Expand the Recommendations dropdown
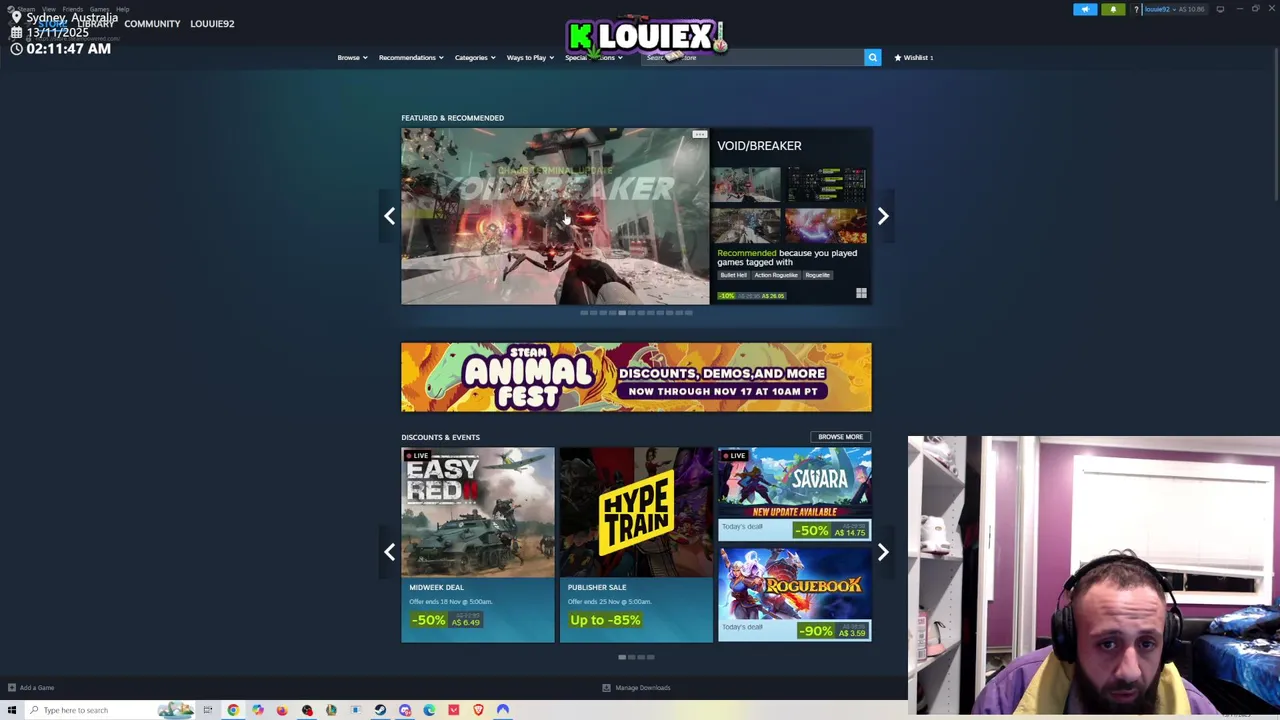This screenshot has height=720, width=1280. (411, 58)
